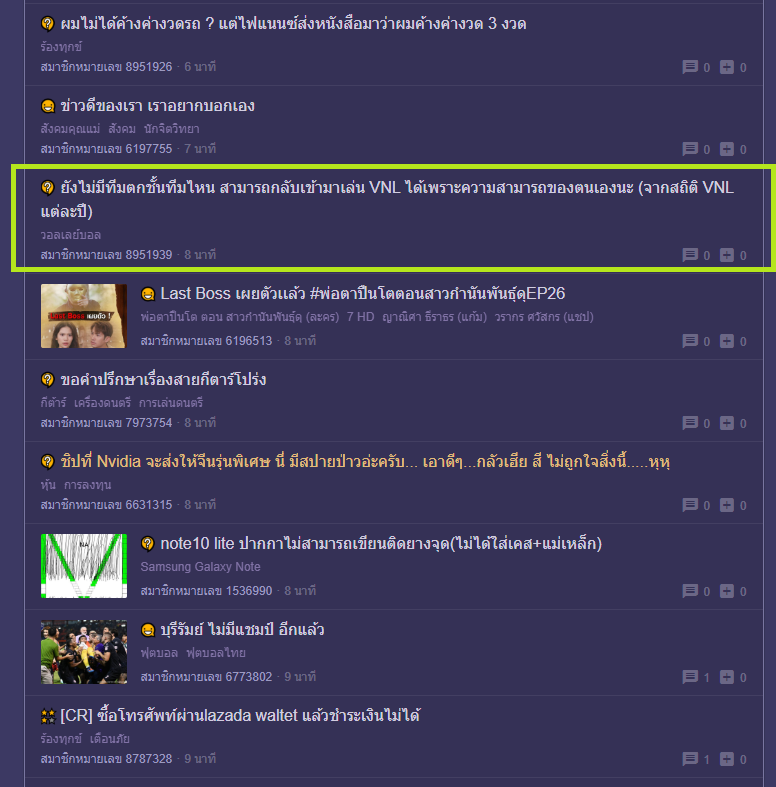Open the VNL volleyball statistics thread title
Image resolution: width=776 pixels, height=787 pixels.
point(387,199)
